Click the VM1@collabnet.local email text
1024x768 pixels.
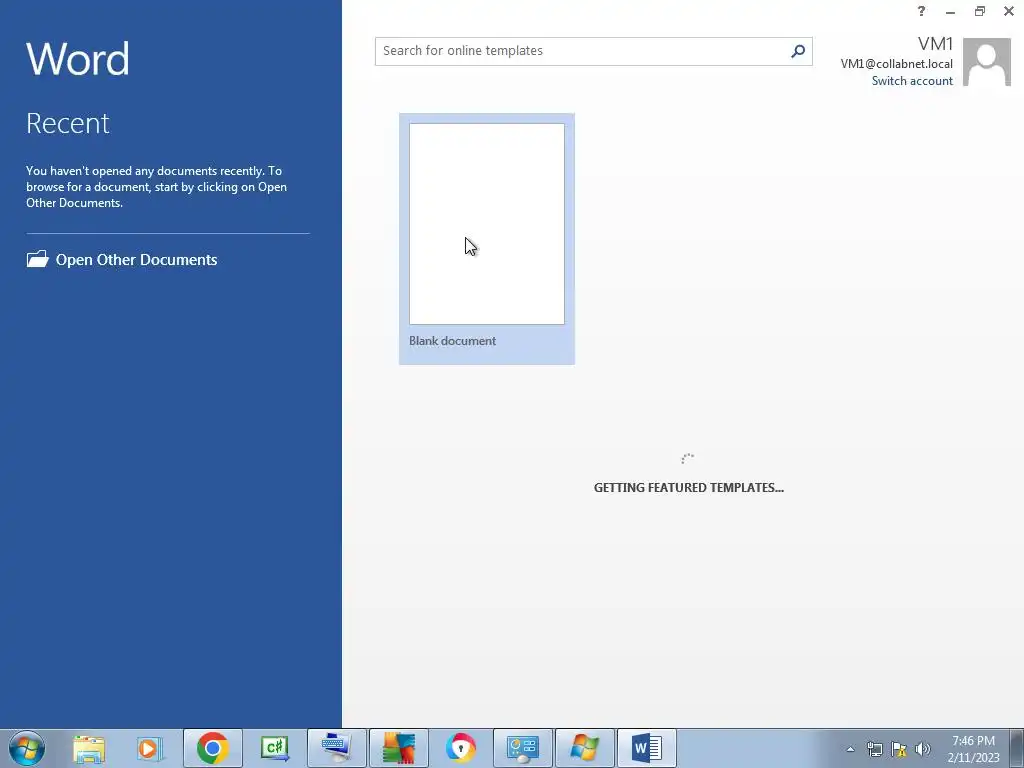896,64
